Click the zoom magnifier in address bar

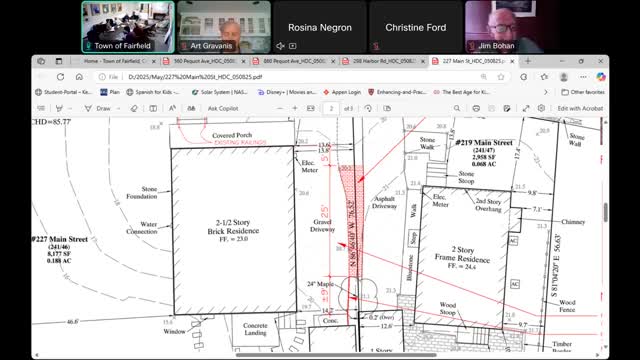point(484,77)
